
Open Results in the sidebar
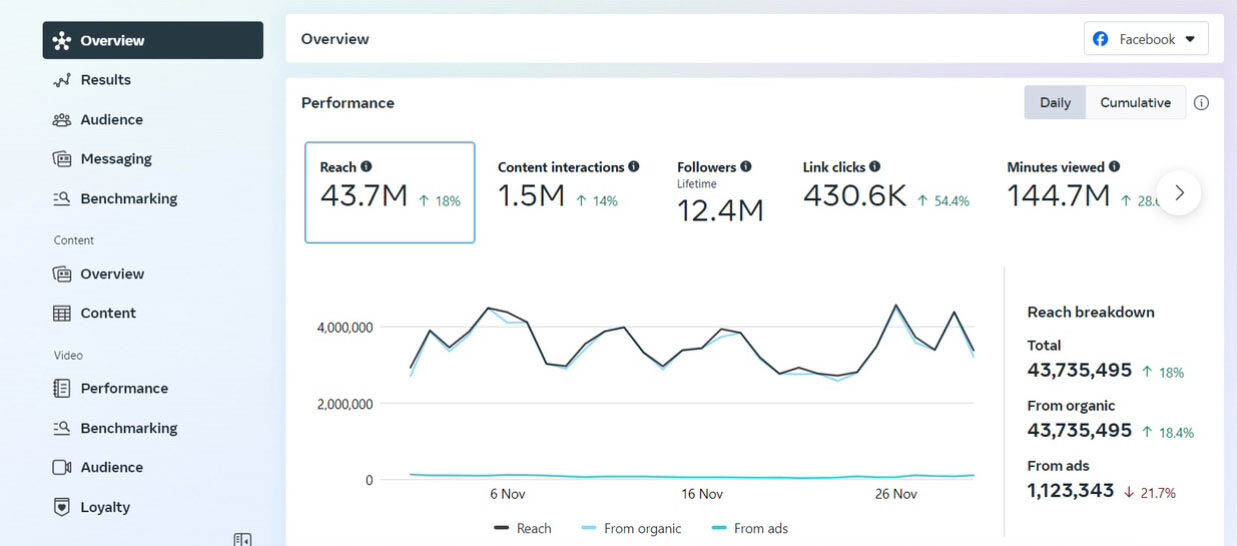(x=105, y=80)
